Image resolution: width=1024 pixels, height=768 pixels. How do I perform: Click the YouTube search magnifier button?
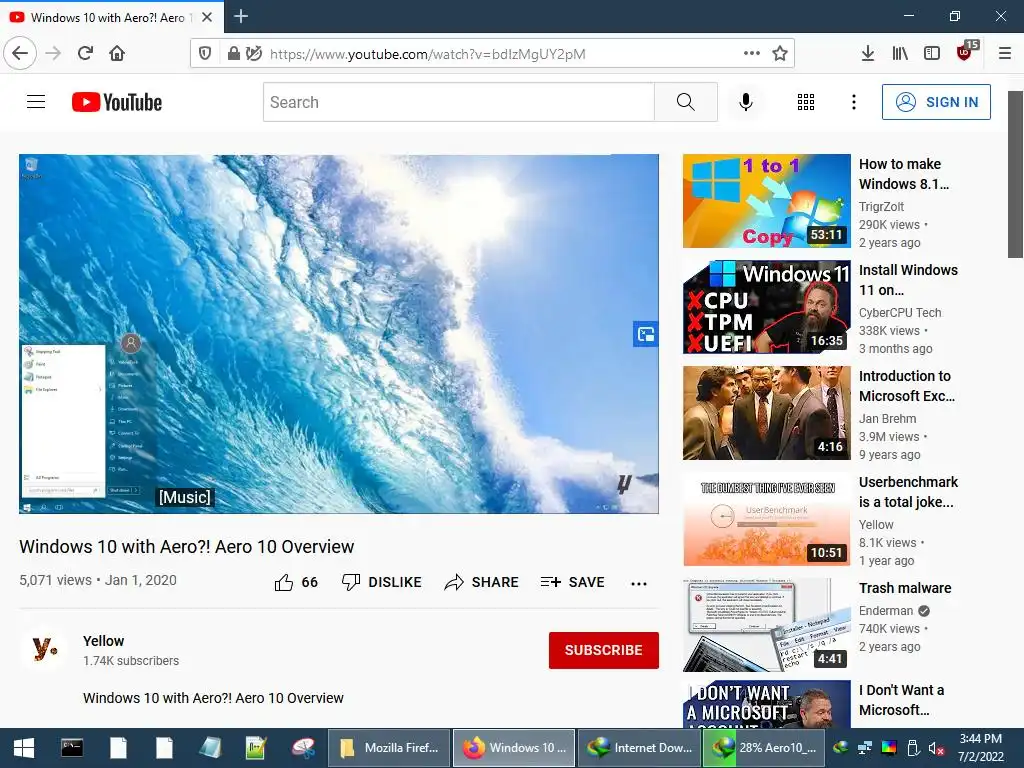tap(686, 102)
